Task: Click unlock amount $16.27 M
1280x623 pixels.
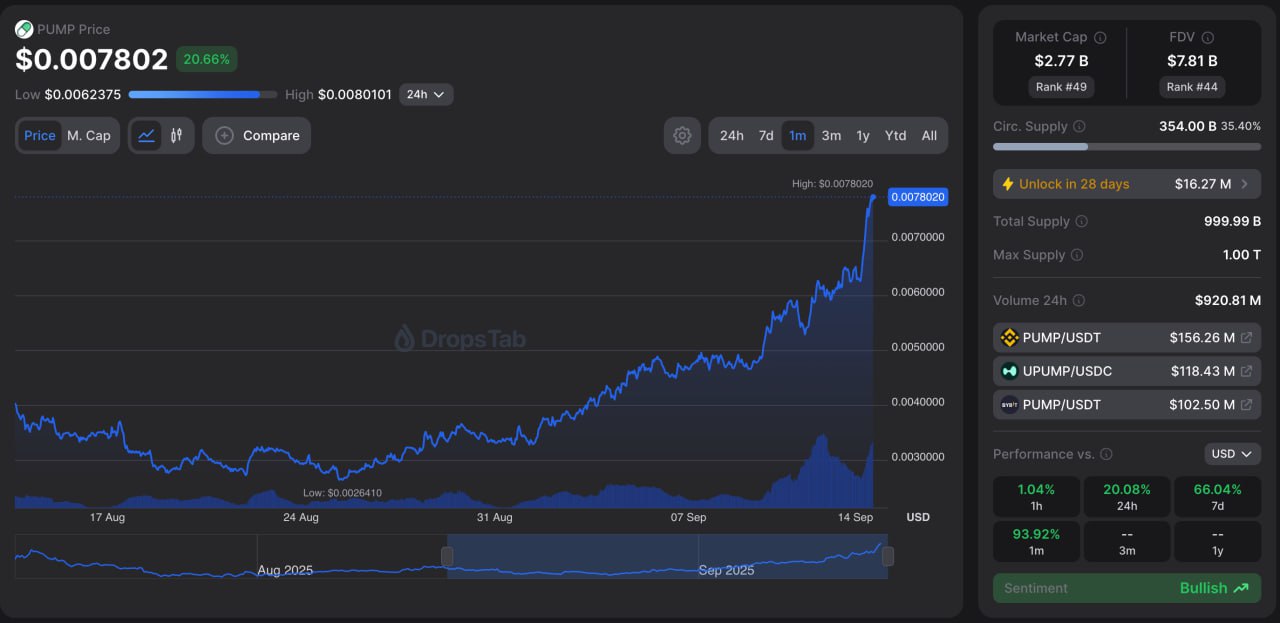Action: tap(1203, 184)
